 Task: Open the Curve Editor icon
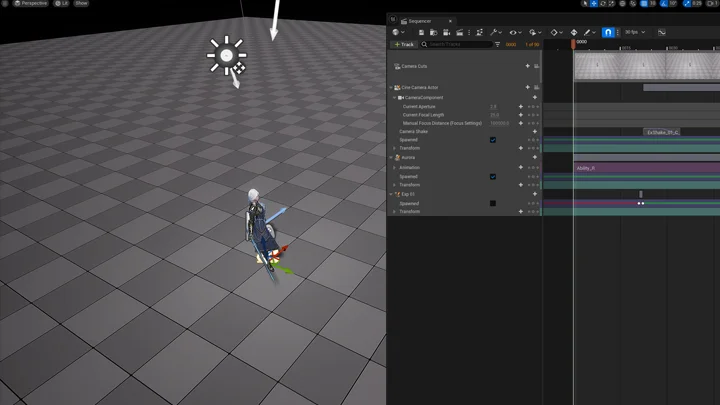tap(662, 32)
